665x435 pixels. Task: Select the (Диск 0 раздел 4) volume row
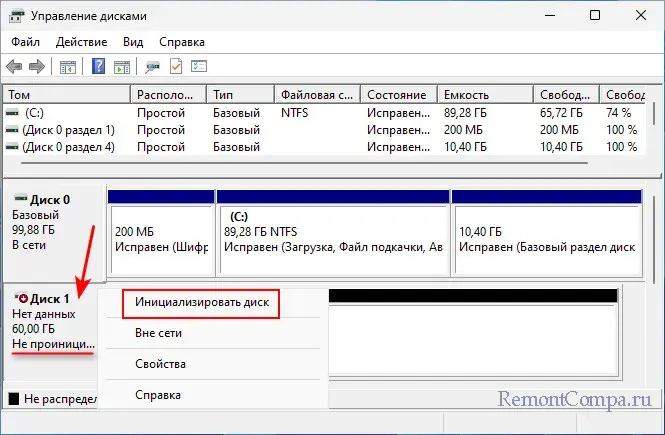pyautogui.click(x=324, y=147)
